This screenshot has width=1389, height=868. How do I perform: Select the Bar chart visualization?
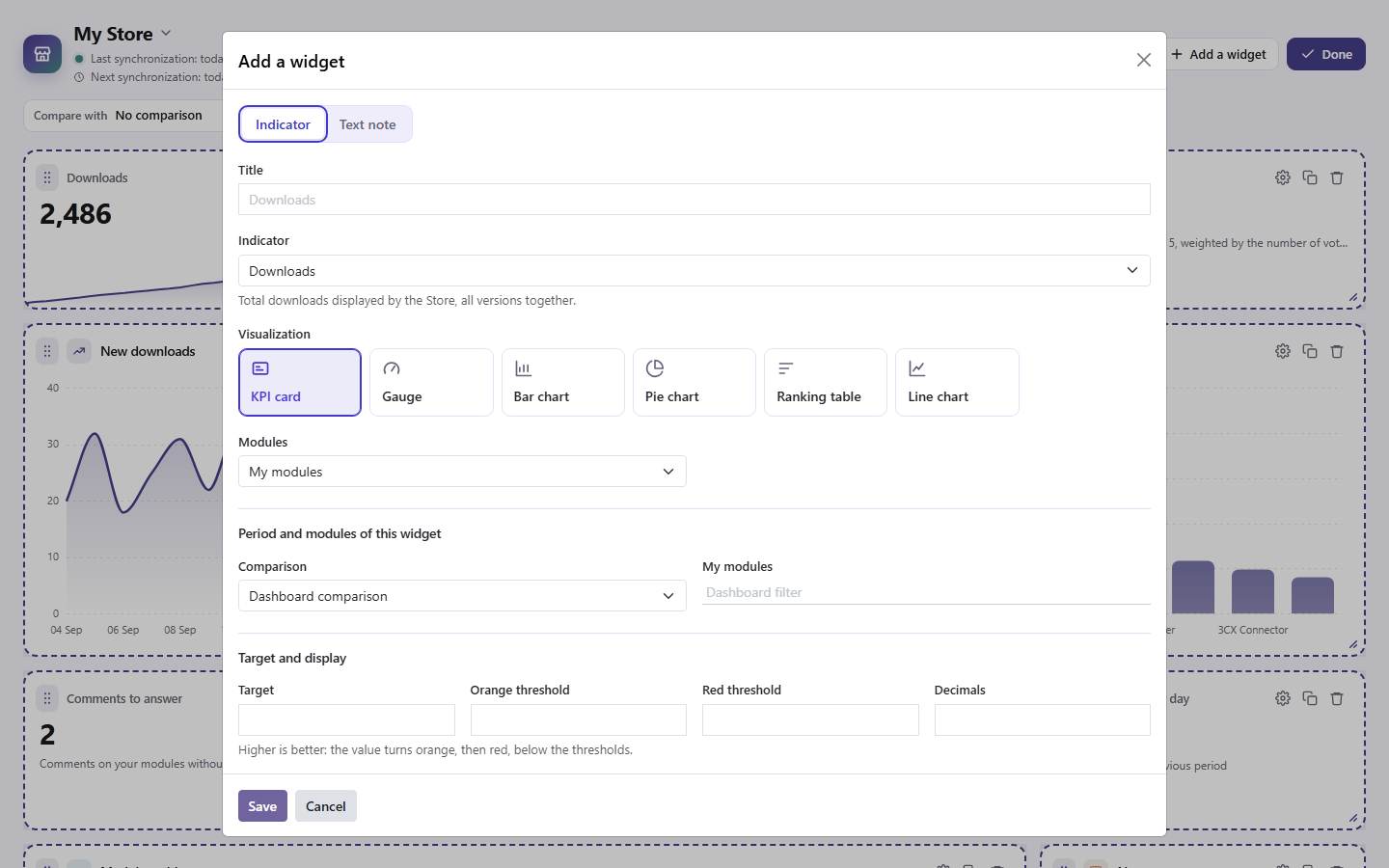point(563,383)
